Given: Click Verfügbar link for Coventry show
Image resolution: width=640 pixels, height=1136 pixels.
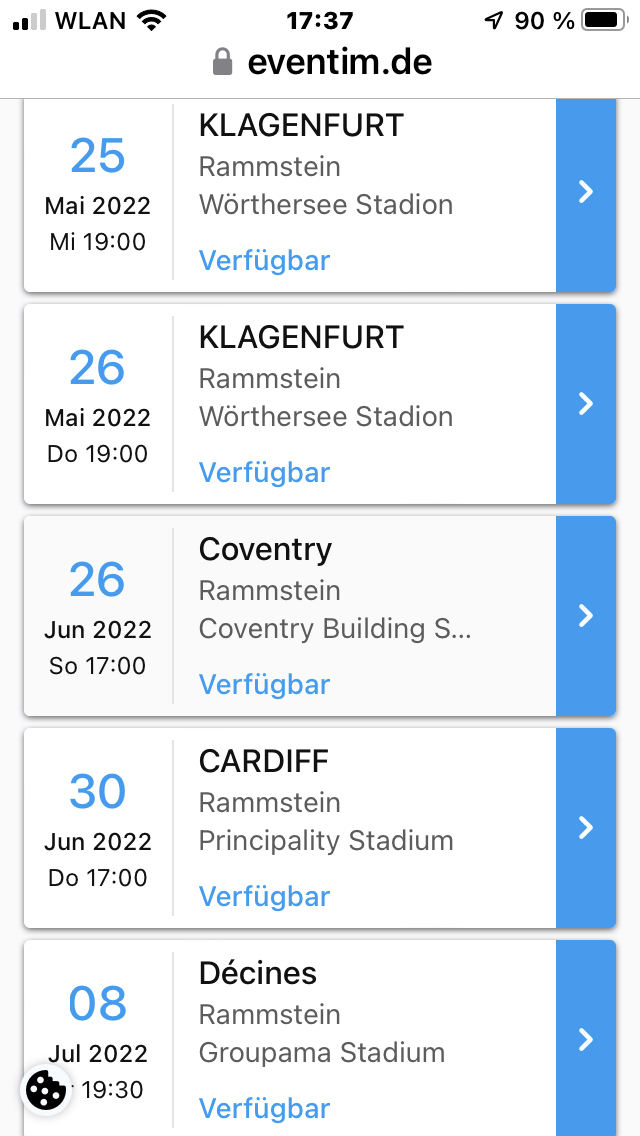Looking at the screenshot, I should [264, 684].
